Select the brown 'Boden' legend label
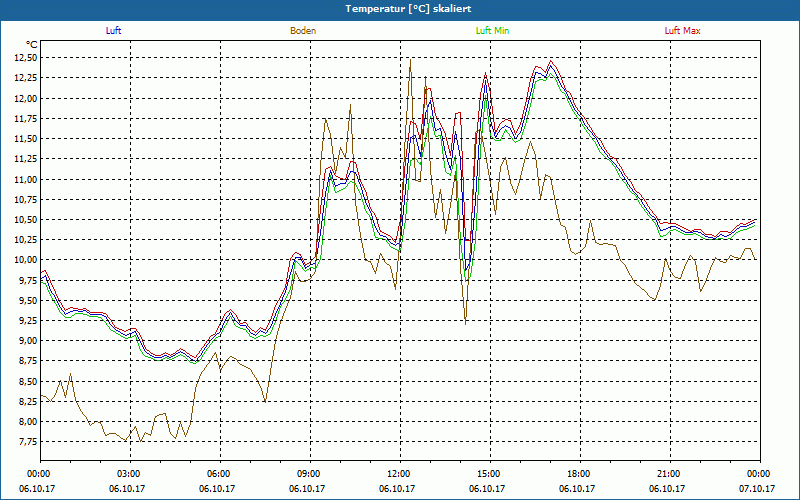 click(x=303, y=31)
